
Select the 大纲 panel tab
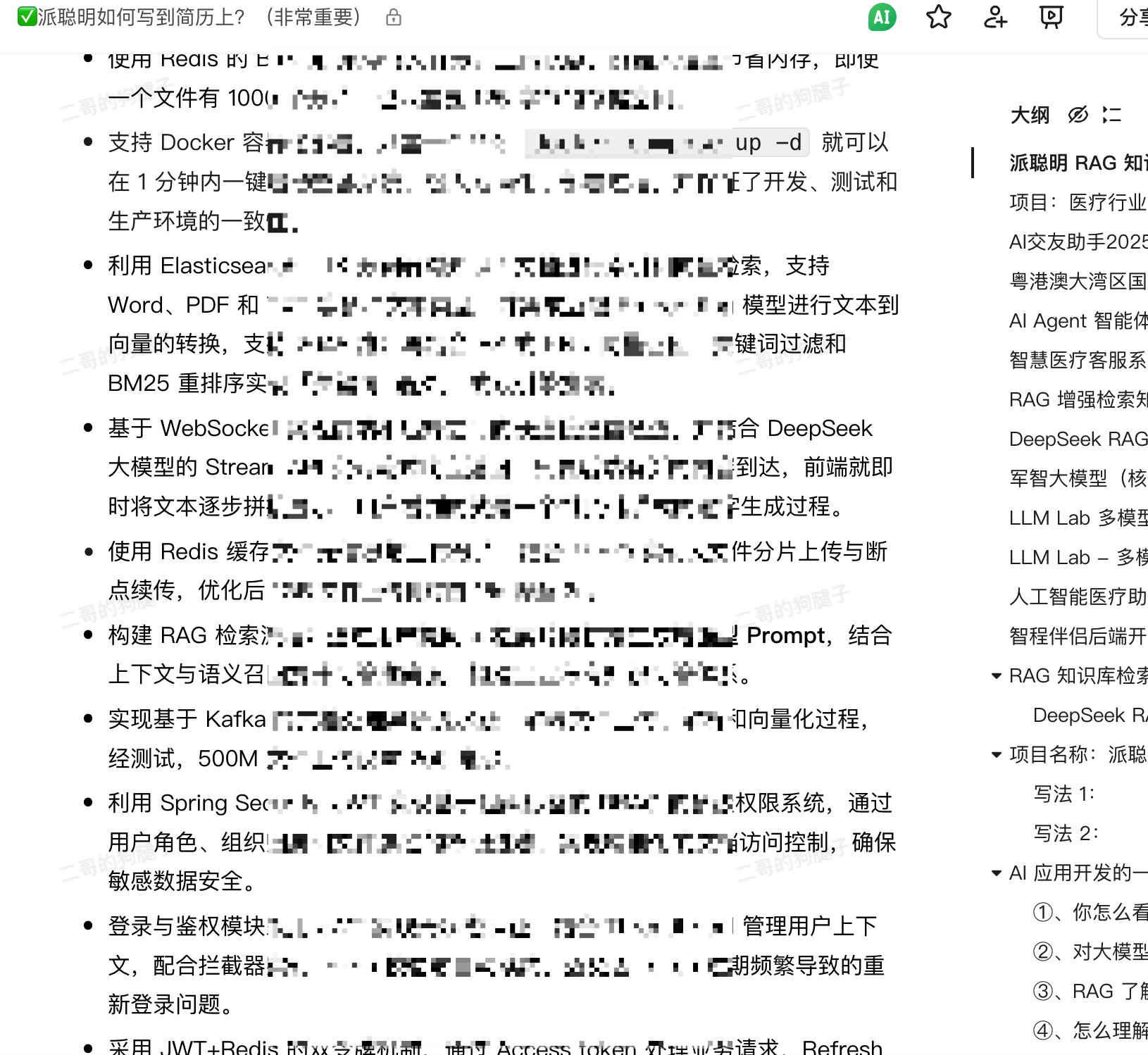point(1029,115)
